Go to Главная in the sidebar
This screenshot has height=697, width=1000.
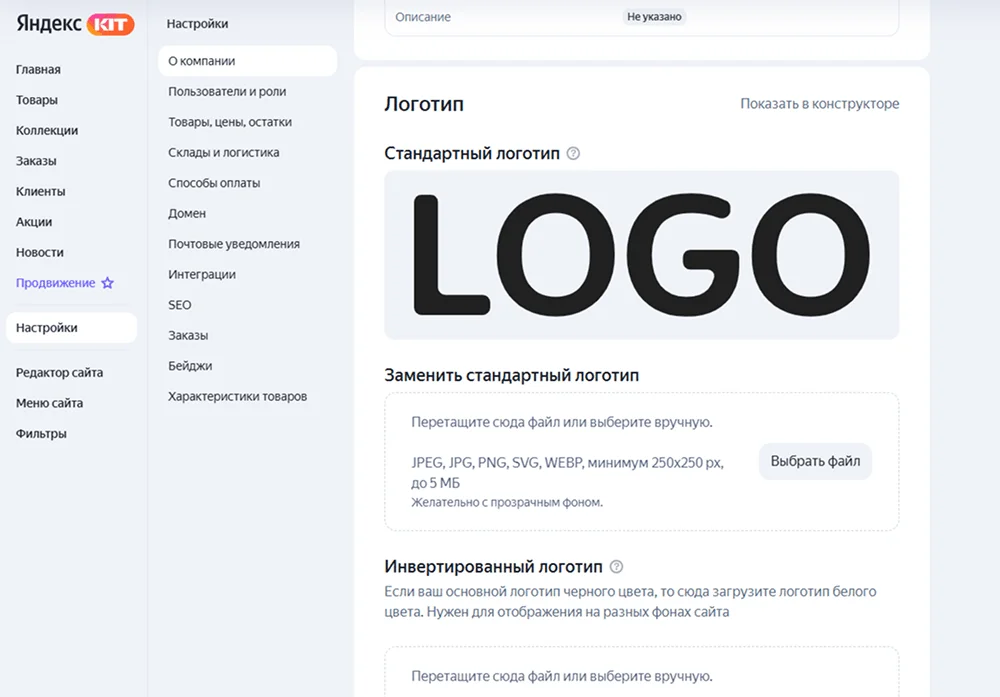tap(38, 70)
